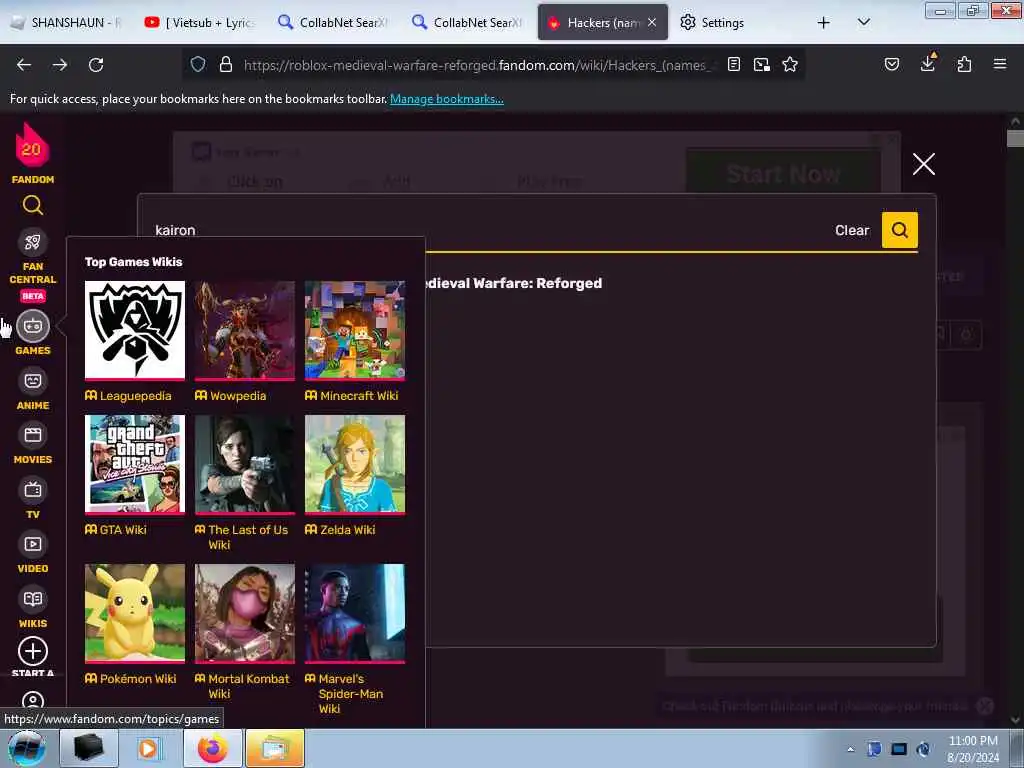Switch to second CollabNet SearX tab

(468, 23)
